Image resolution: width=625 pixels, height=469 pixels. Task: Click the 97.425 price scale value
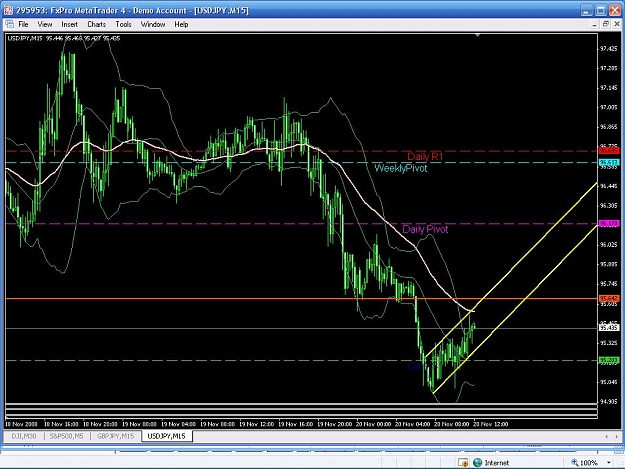(x=608, y=49)
